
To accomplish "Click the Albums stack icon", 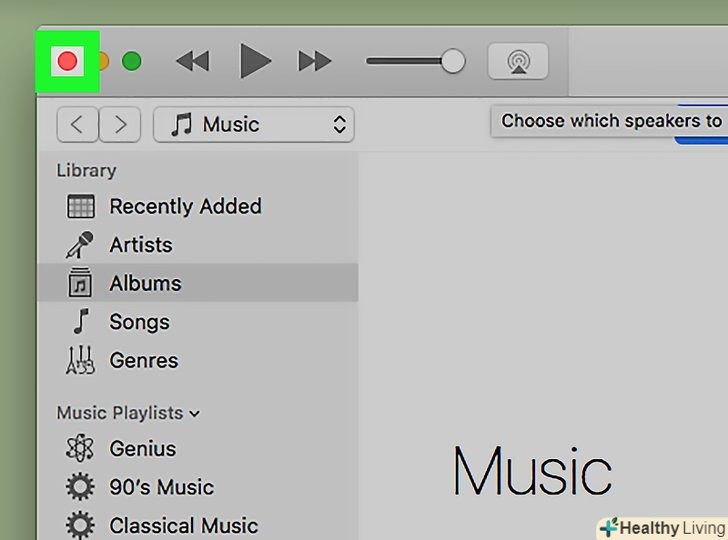I will click(x=80, y=282).
